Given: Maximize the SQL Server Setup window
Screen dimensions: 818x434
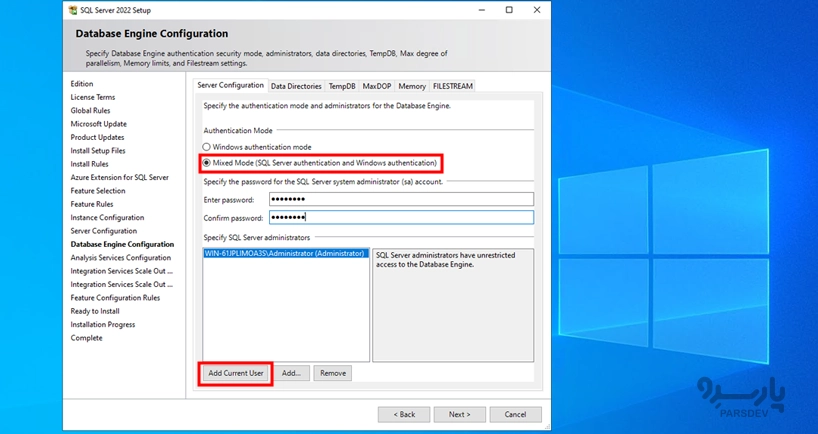Looking at the screenshot, I should point(509,10).
